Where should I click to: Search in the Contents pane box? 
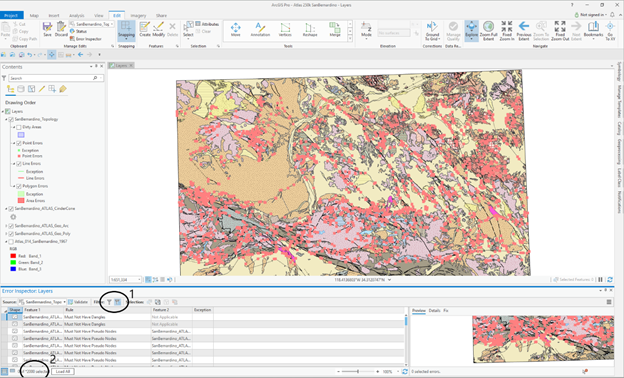(x=56, y=78)
